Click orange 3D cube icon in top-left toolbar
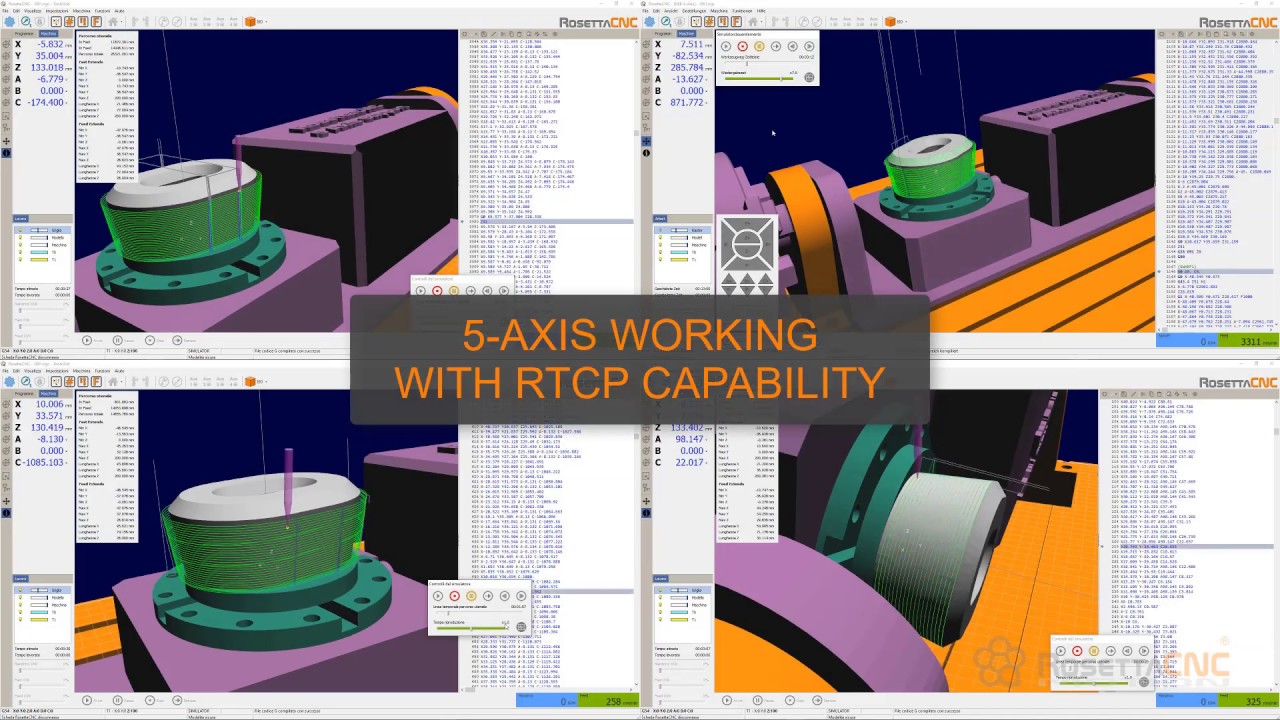Viewport: 1280px width, 720px height. coord(250,22)
